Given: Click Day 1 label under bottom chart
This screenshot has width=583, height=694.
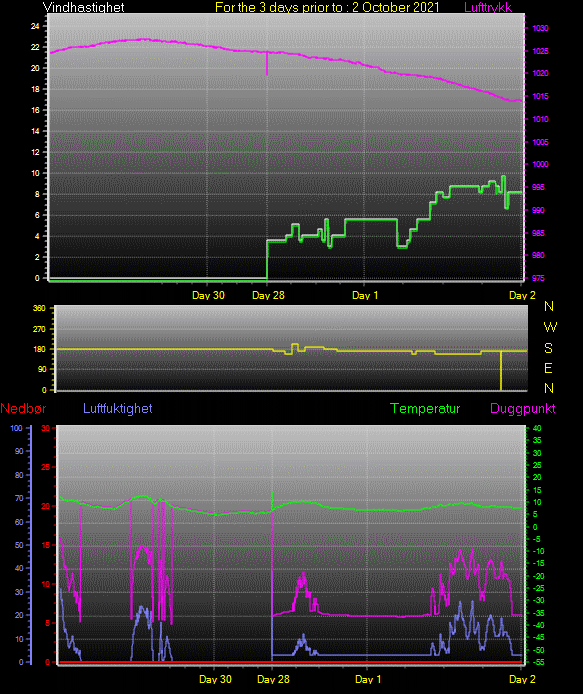Looking at the screenshot, I should (368, 679).
